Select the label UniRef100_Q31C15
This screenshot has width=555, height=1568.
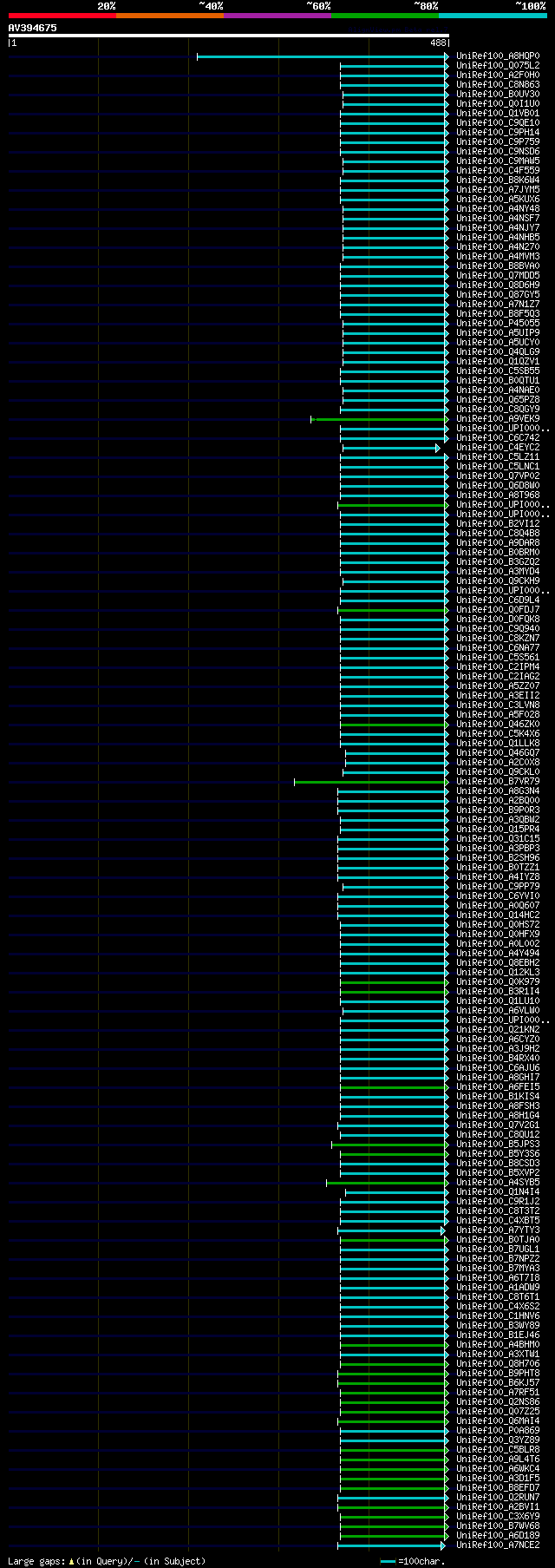(498, 839)
